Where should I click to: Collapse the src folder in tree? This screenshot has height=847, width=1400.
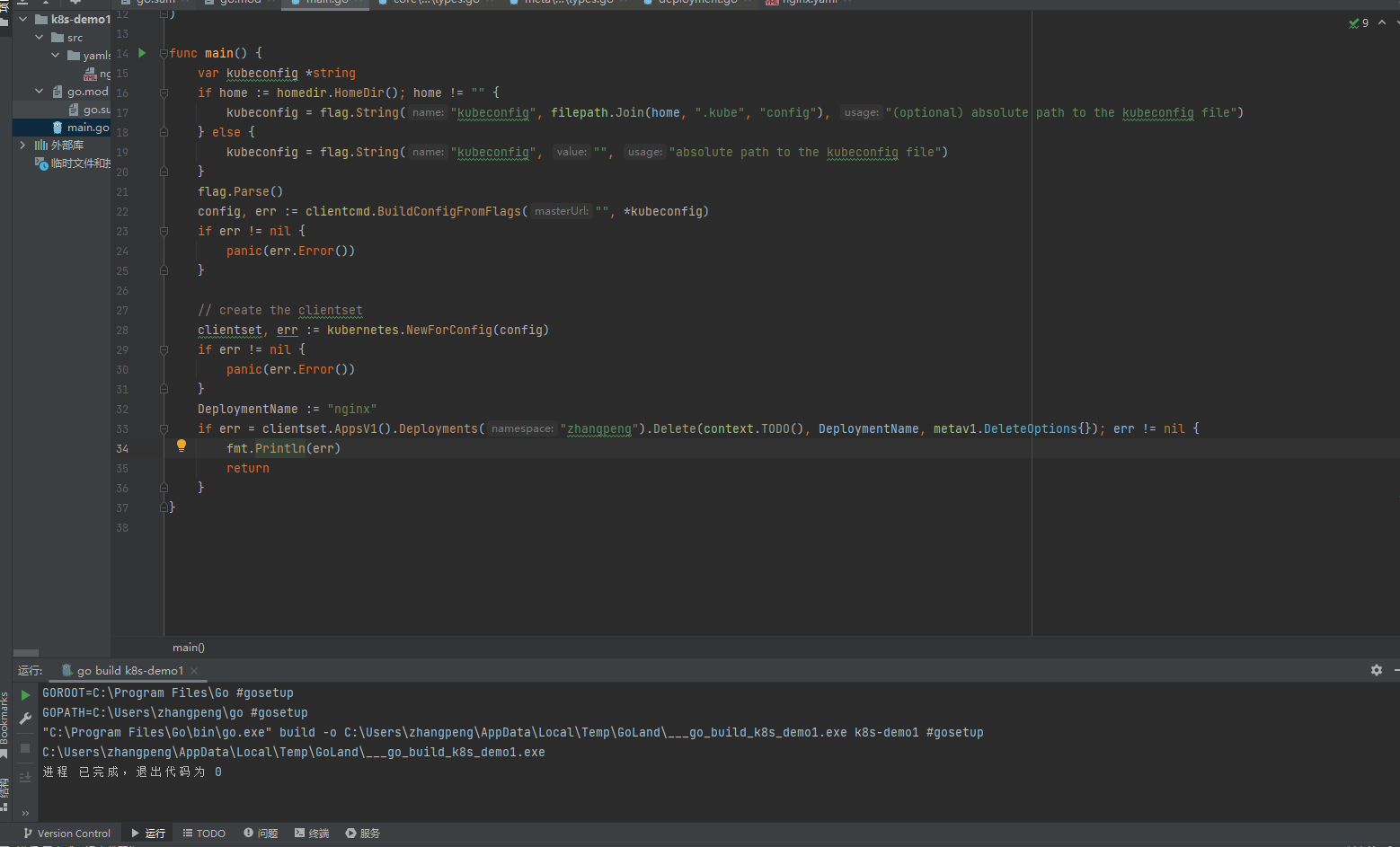point(40,37)
